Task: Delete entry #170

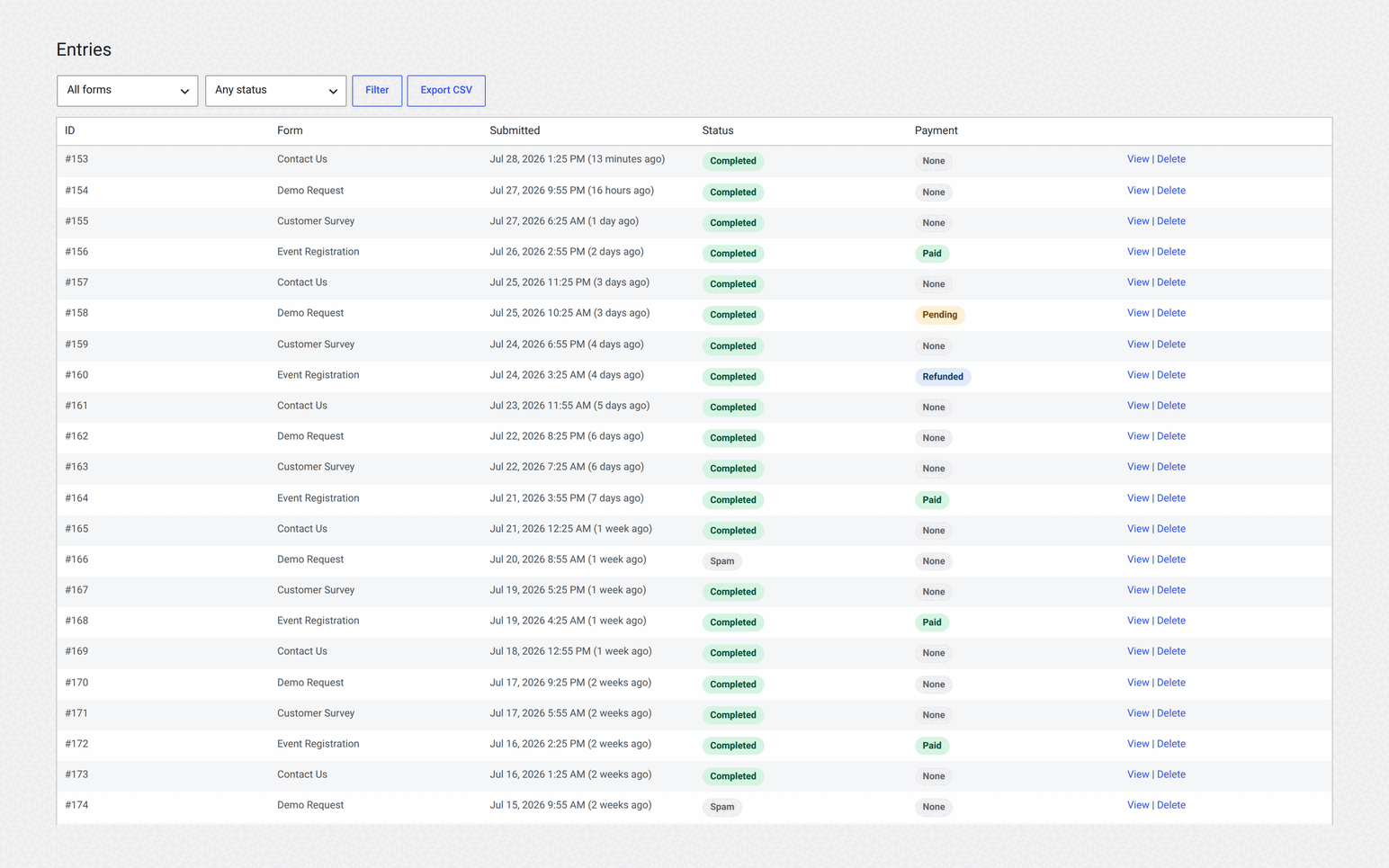Action: [x=1171, y=683]
